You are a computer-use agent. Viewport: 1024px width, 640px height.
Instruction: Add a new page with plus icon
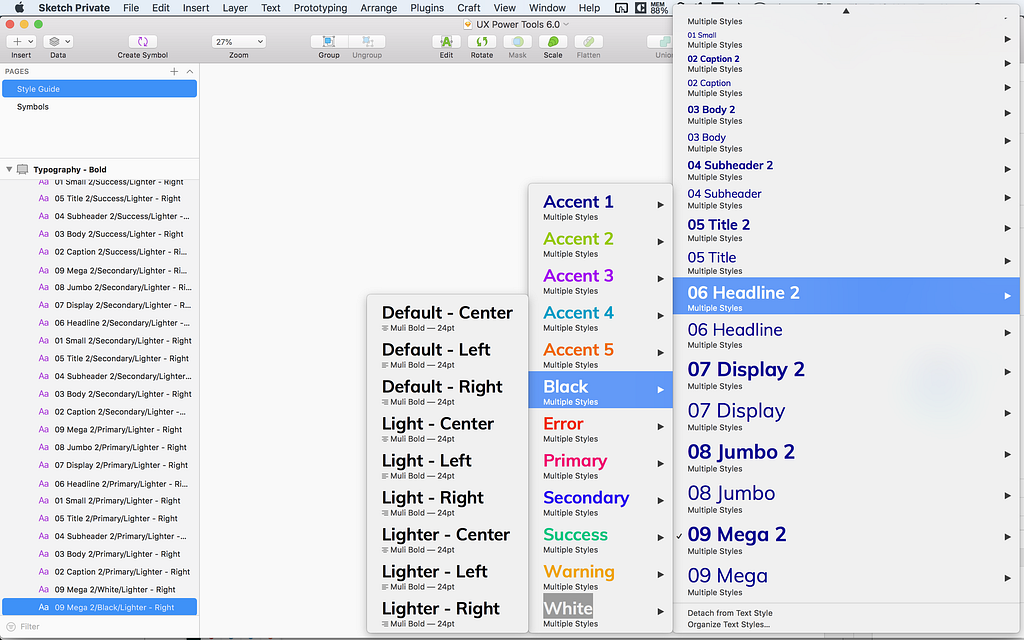click(x=174, y=72)
